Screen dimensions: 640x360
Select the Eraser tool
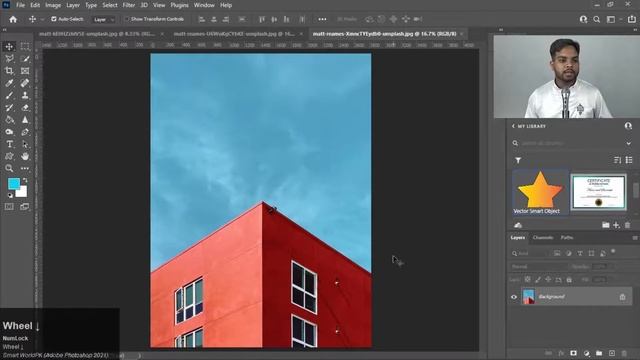pyautogui.click(x=25, y=108)
